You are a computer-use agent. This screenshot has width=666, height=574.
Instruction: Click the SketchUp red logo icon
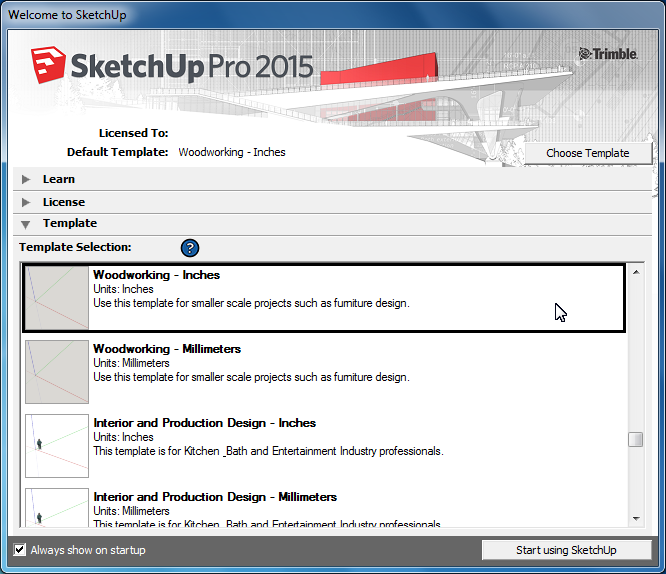coord(48,65)
